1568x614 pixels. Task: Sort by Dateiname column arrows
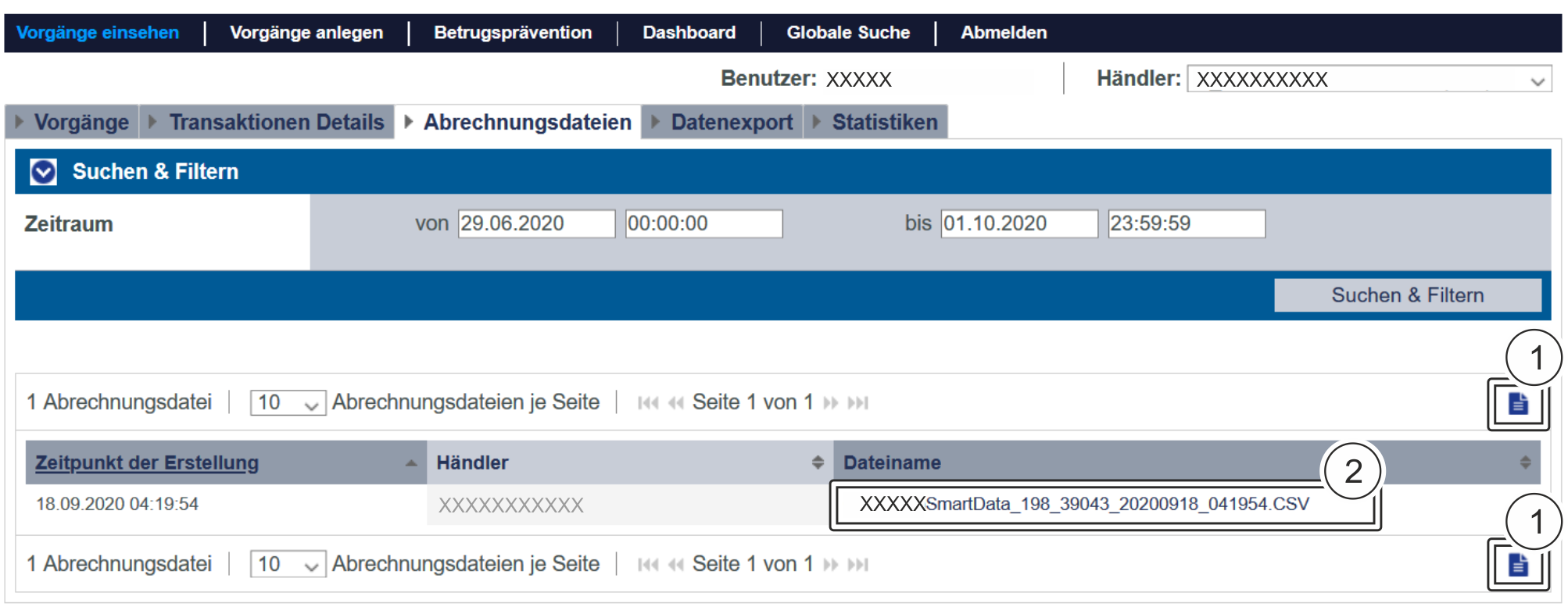[x=1525, y=462]
